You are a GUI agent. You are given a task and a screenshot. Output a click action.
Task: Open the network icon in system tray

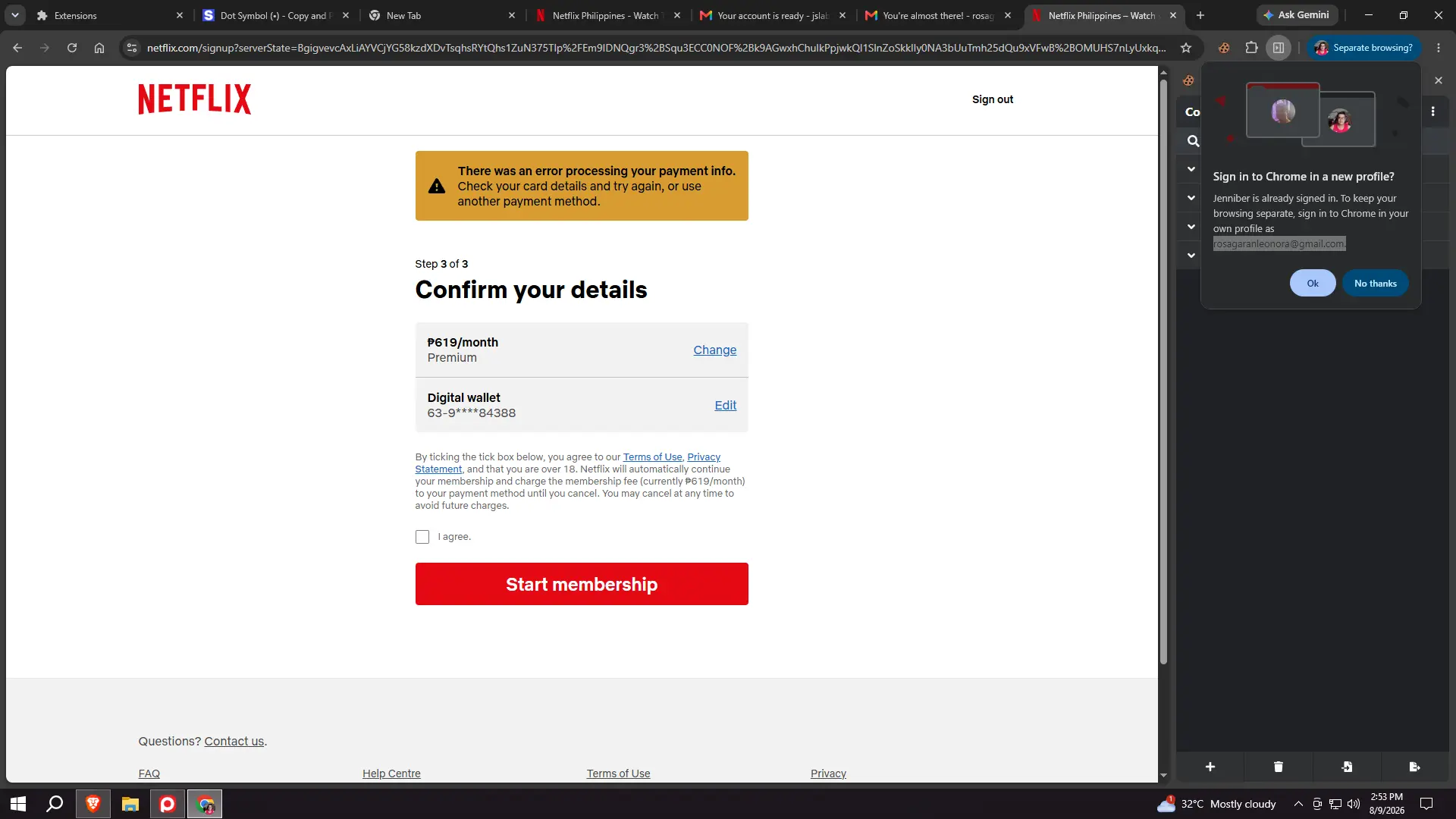[1335, 804]
